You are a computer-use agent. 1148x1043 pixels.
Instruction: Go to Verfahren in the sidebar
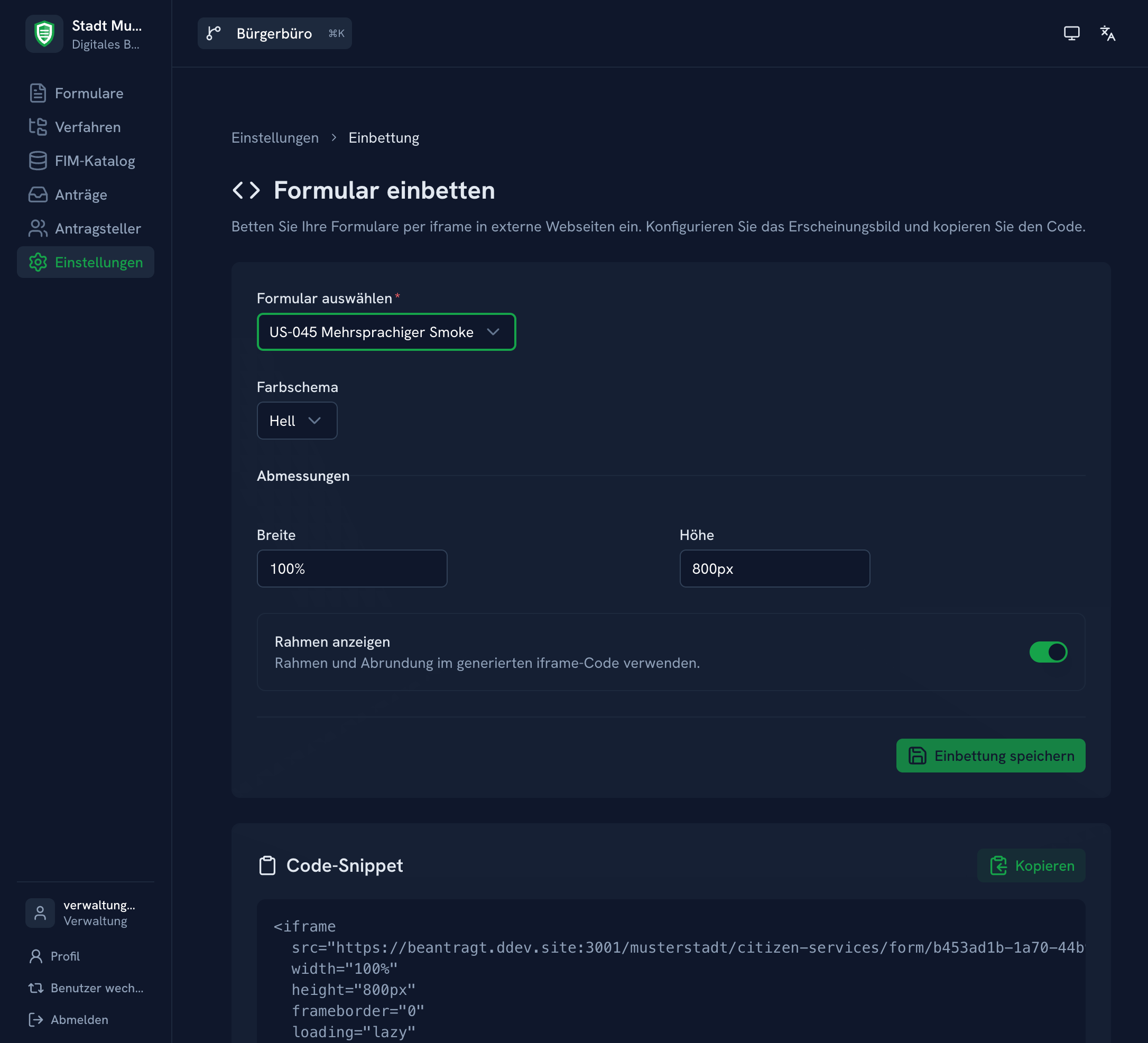[86, 127]
